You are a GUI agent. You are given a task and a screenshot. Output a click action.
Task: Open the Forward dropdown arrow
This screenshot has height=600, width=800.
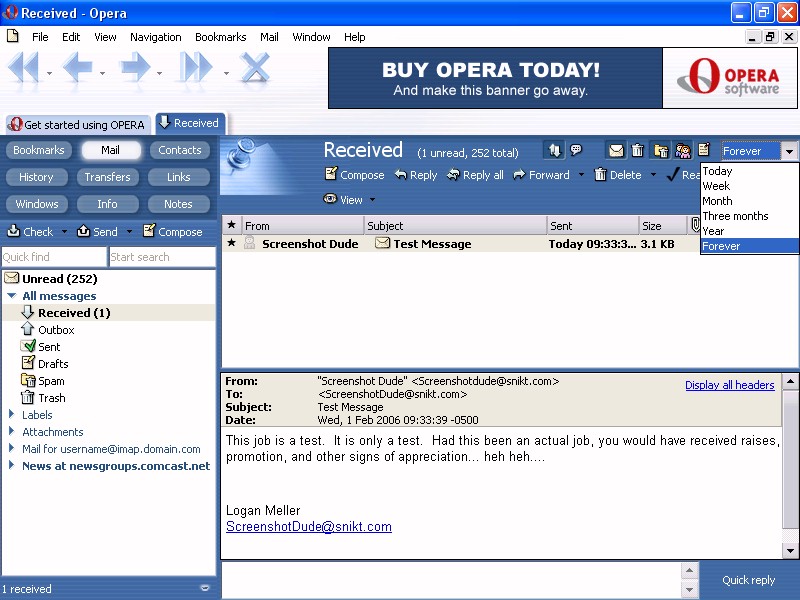point(581,175)
